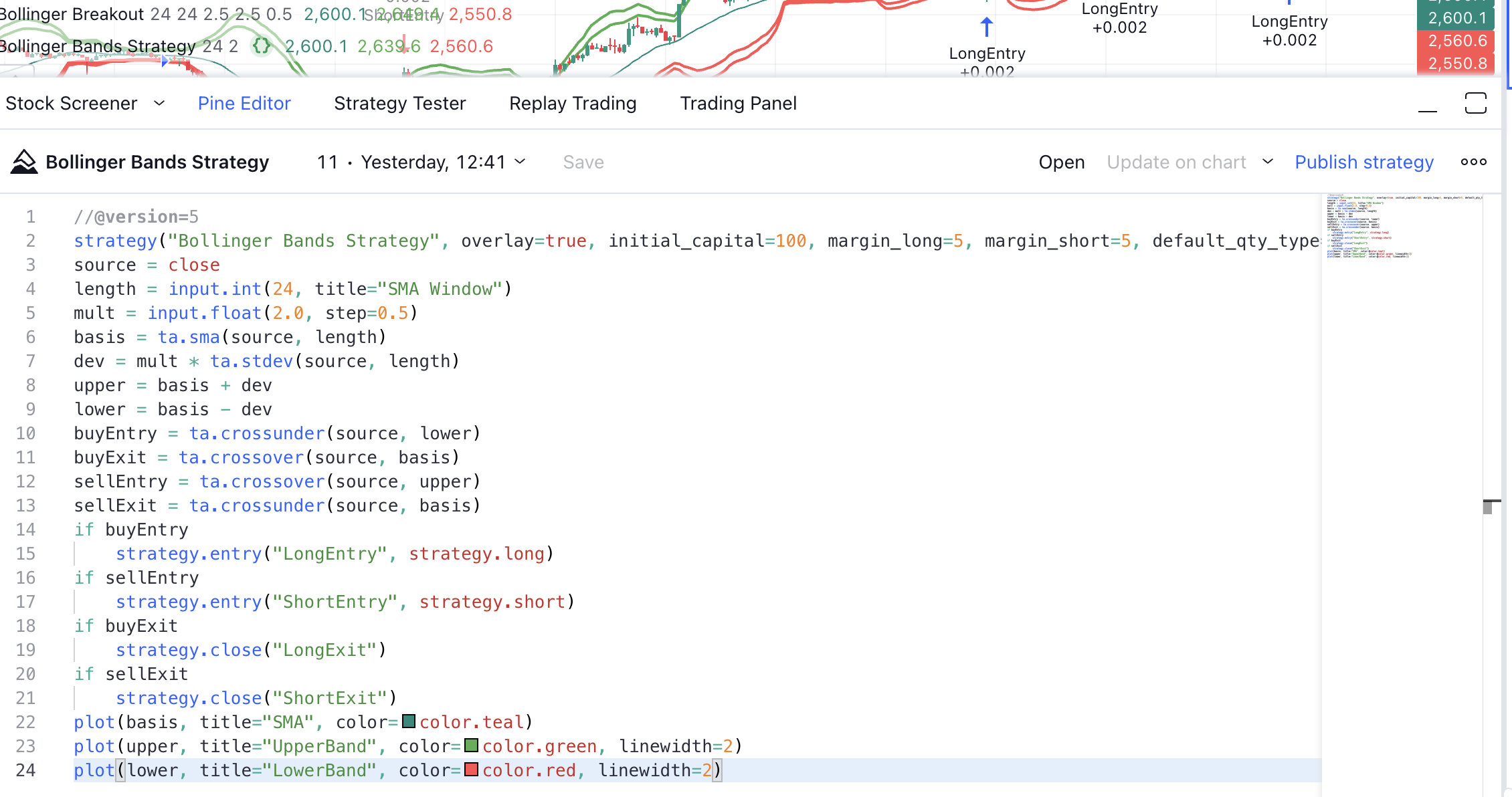Click the if buyExit statement
The width and height of the screenshot is (1512, 797).
[126, 626]
